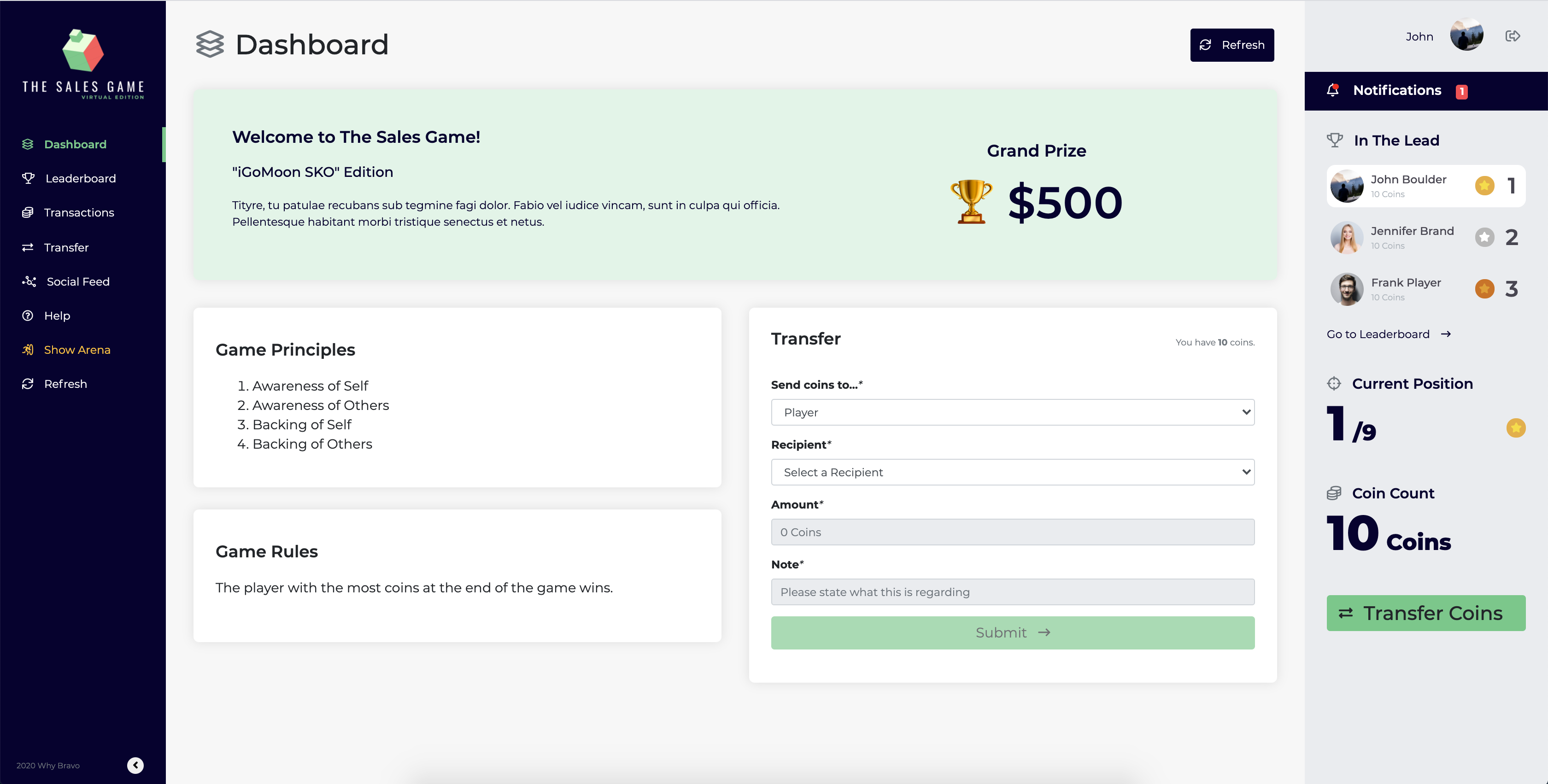This screenshot has width=1548, height=784.
Task: Open Social Feed from the sidebar
Action: point(78,282)
